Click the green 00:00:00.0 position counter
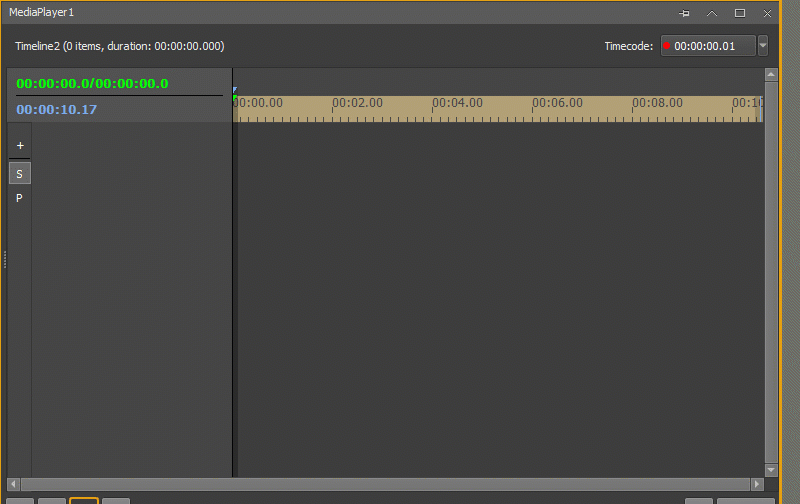 pyautogui.click(x=53, y=83)
